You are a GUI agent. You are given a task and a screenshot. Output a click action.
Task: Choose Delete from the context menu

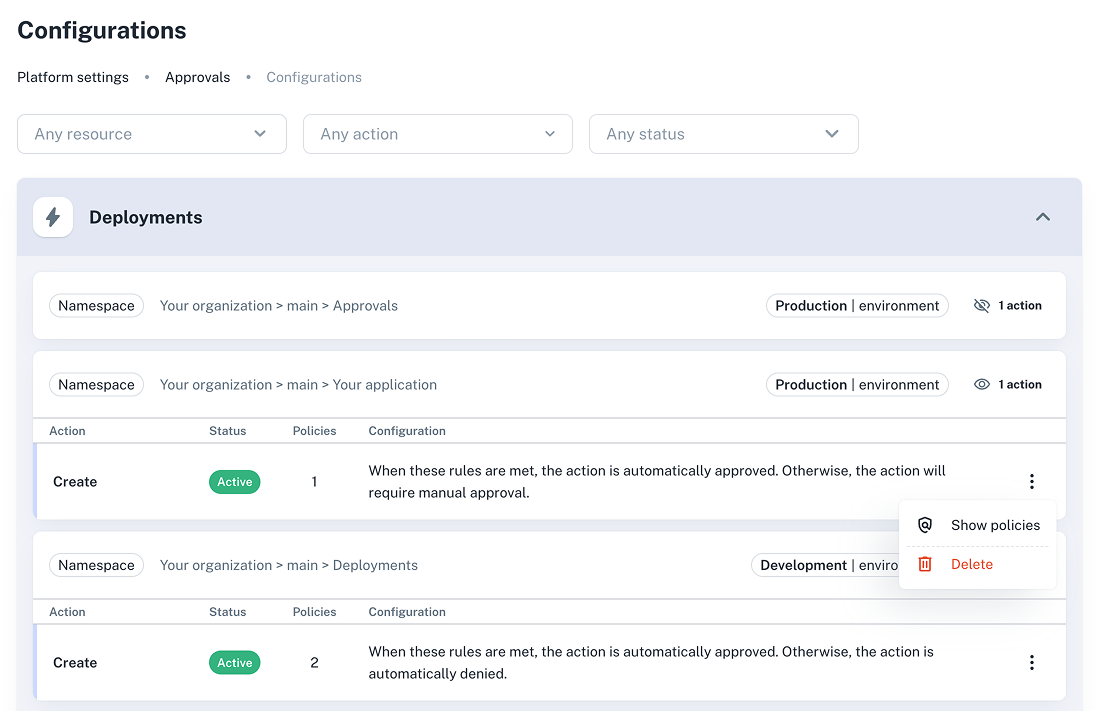(971, 564)
